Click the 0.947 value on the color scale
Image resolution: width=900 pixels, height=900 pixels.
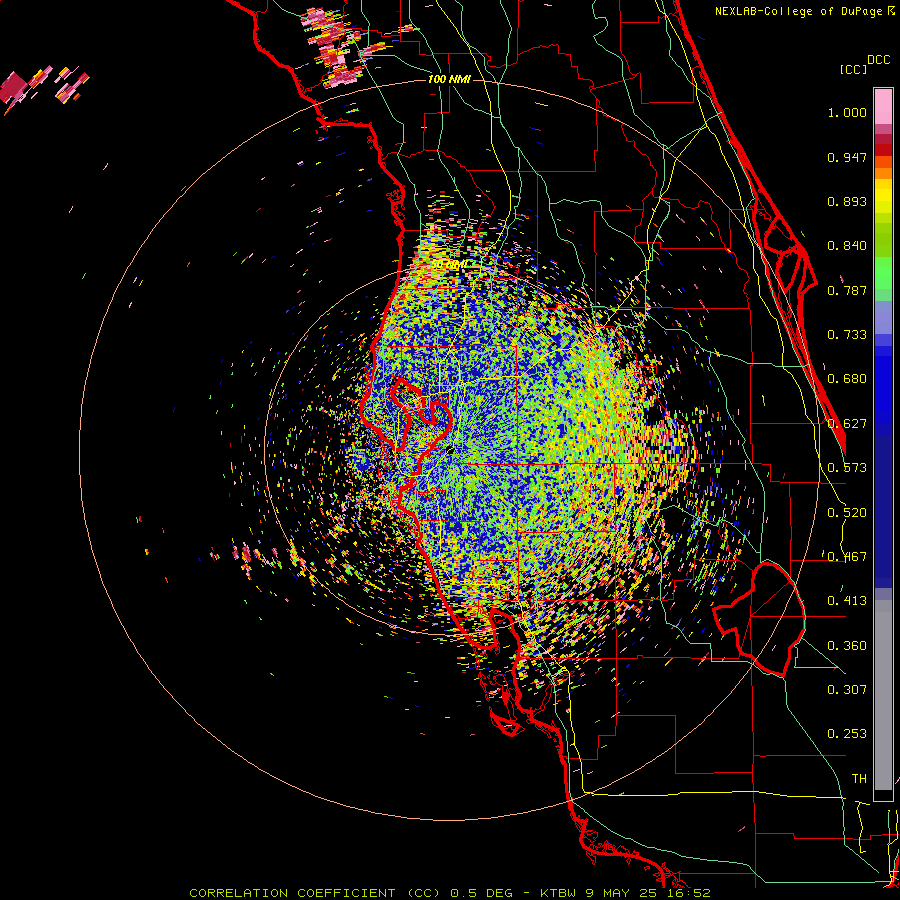click(847, 157)
